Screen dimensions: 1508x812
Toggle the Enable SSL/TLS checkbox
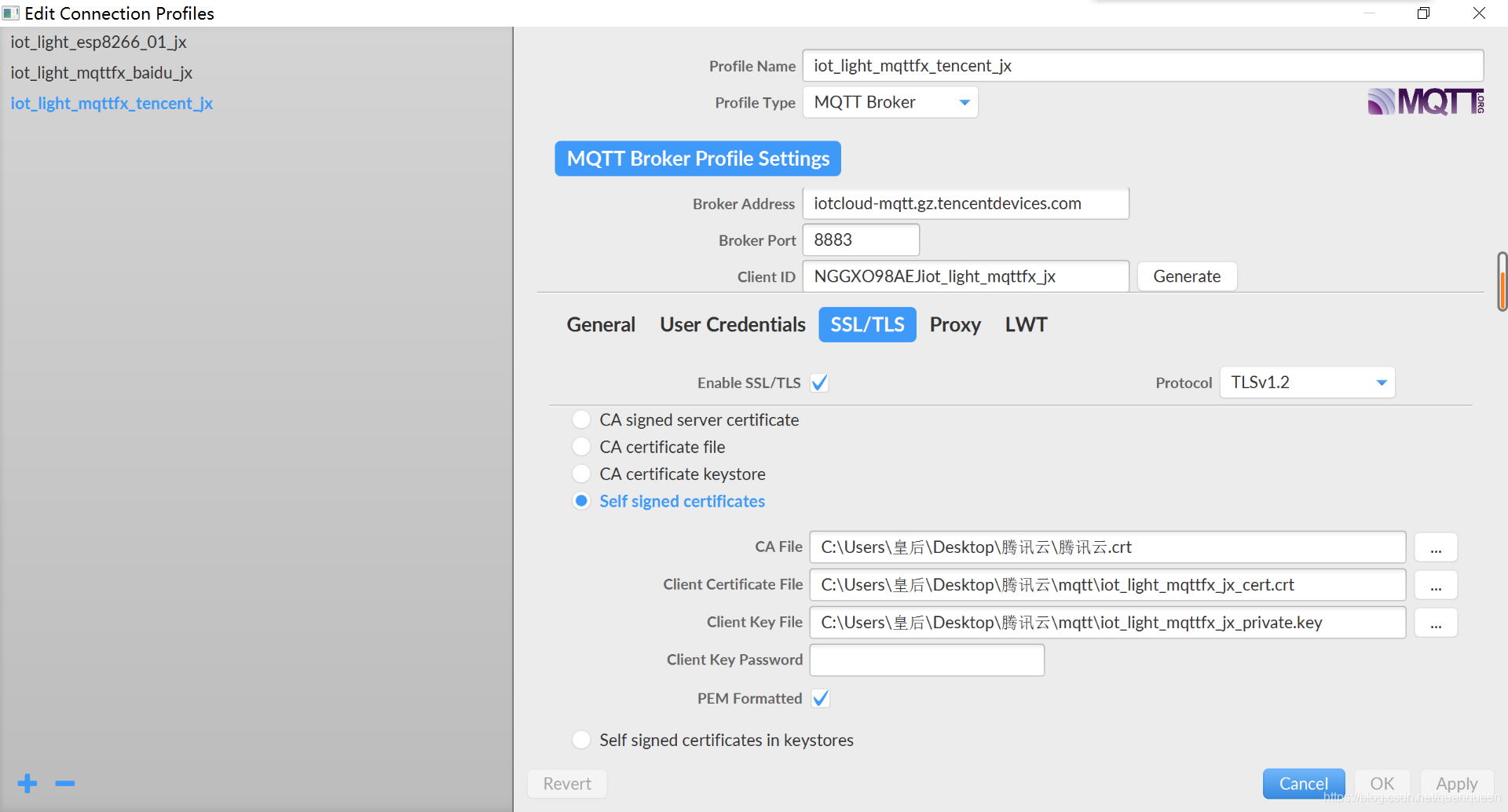coord(819,382)
